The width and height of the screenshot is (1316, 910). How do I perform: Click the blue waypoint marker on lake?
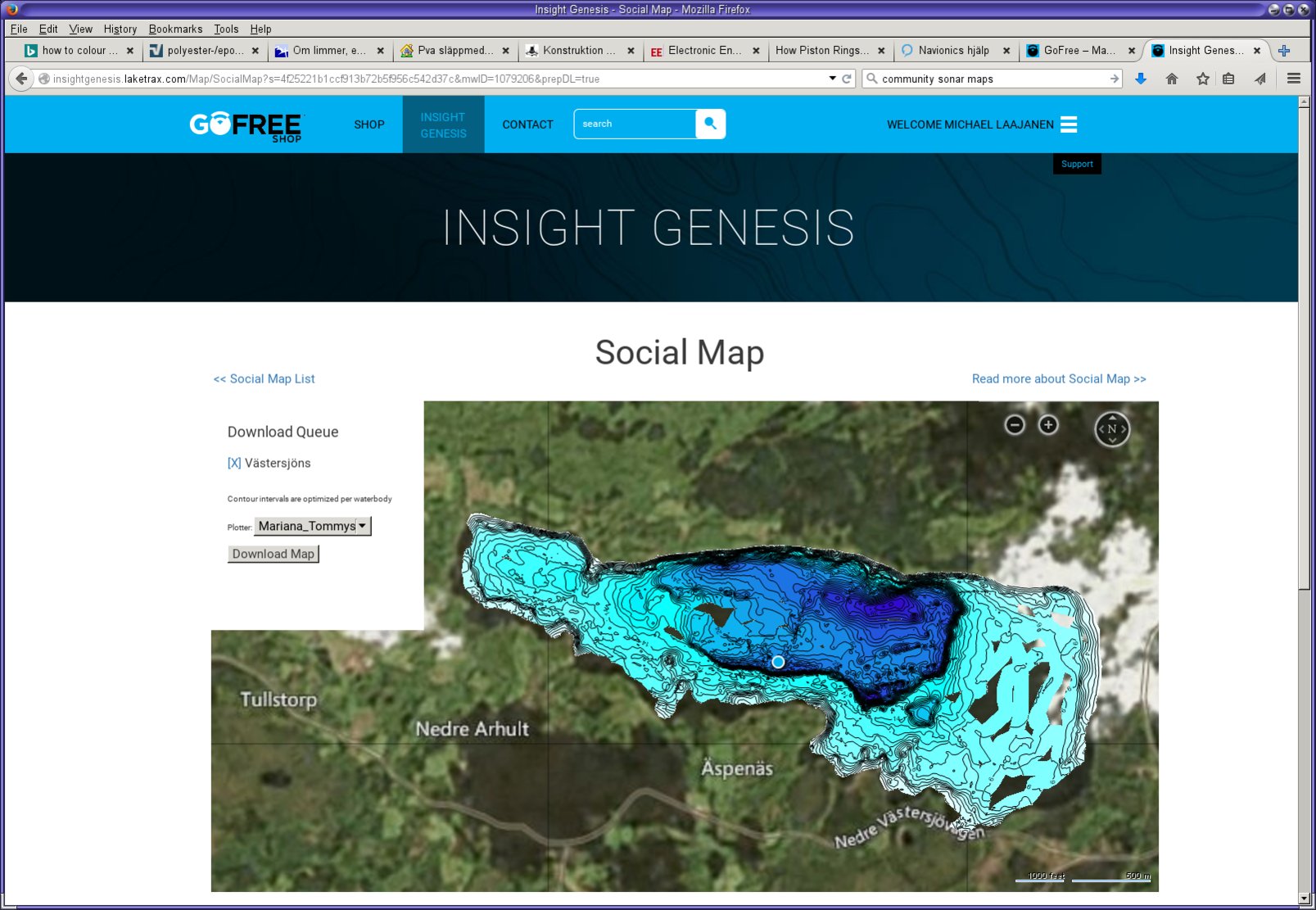[778, 662]
